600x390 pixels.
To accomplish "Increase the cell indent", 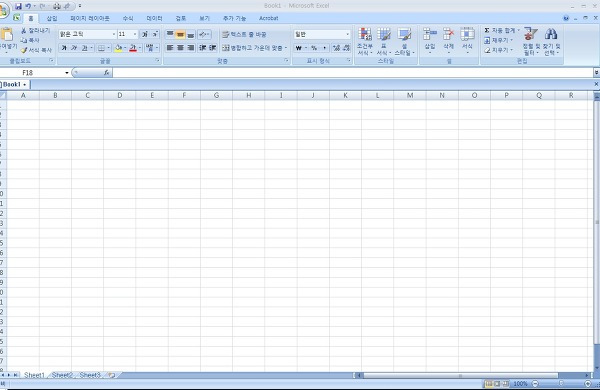I will coord(213,48).
